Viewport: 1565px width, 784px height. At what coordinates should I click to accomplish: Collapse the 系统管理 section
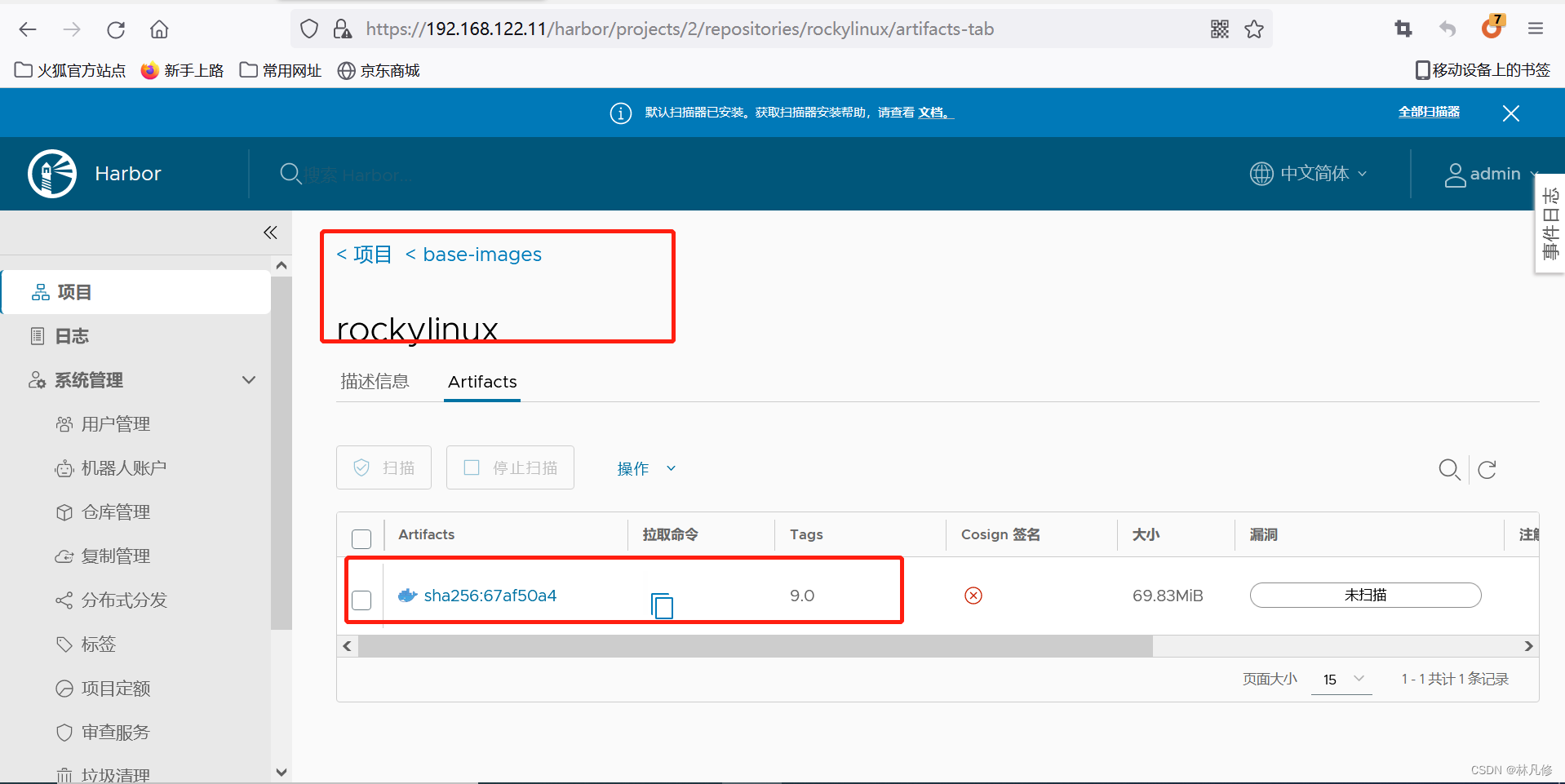coord(249,380)
